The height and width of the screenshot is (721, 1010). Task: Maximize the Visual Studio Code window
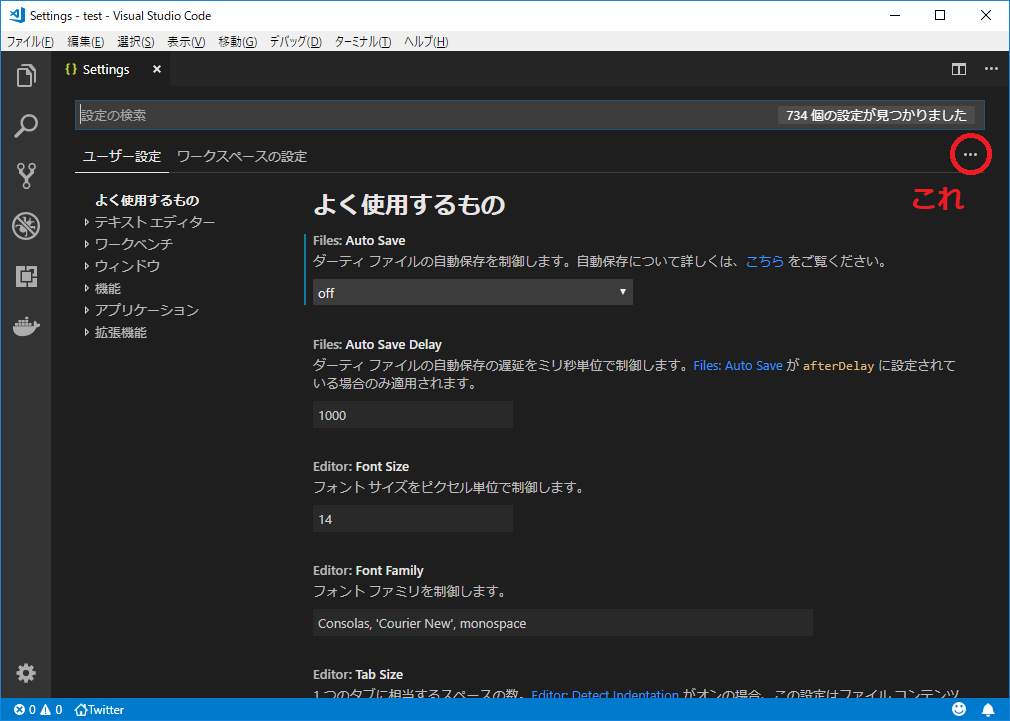click(940, 15)
